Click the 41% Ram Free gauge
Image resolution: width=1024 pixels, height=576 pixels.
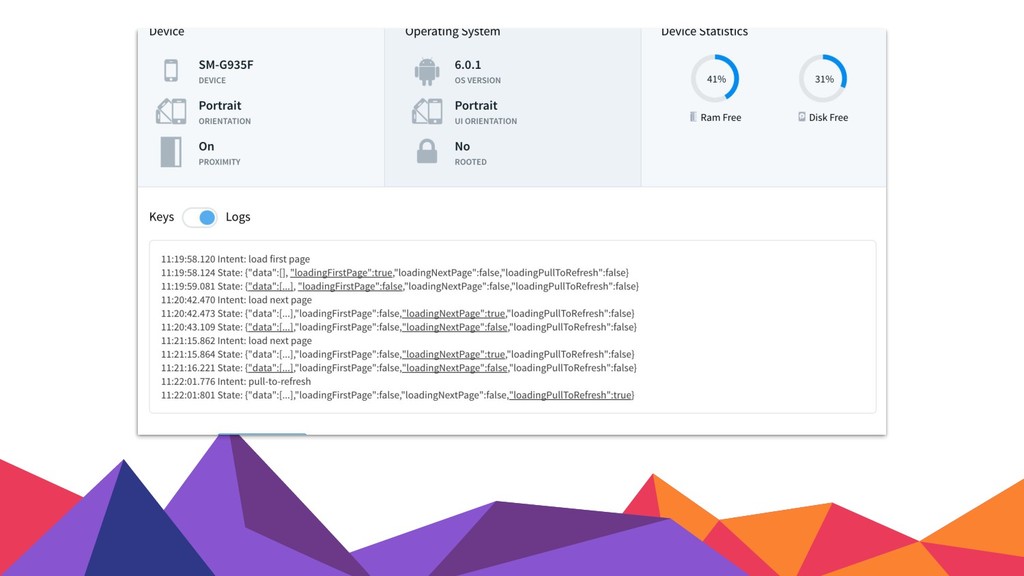click(x=716, y=79)
